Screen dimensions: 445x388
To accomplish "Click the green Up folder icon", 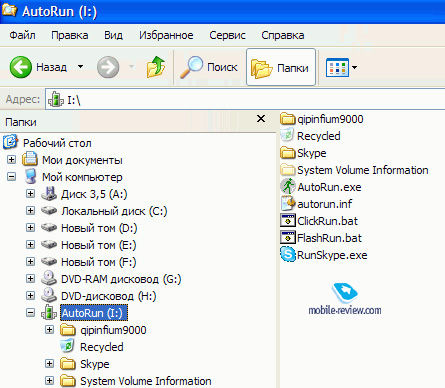I will [156, 67].
